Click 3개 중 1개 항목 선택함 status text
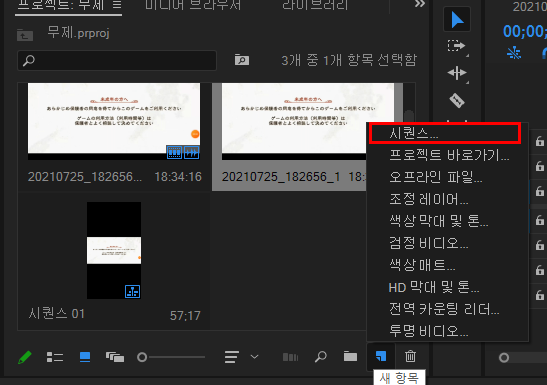This screenshot has width=547, height=385. click(349, 60)
